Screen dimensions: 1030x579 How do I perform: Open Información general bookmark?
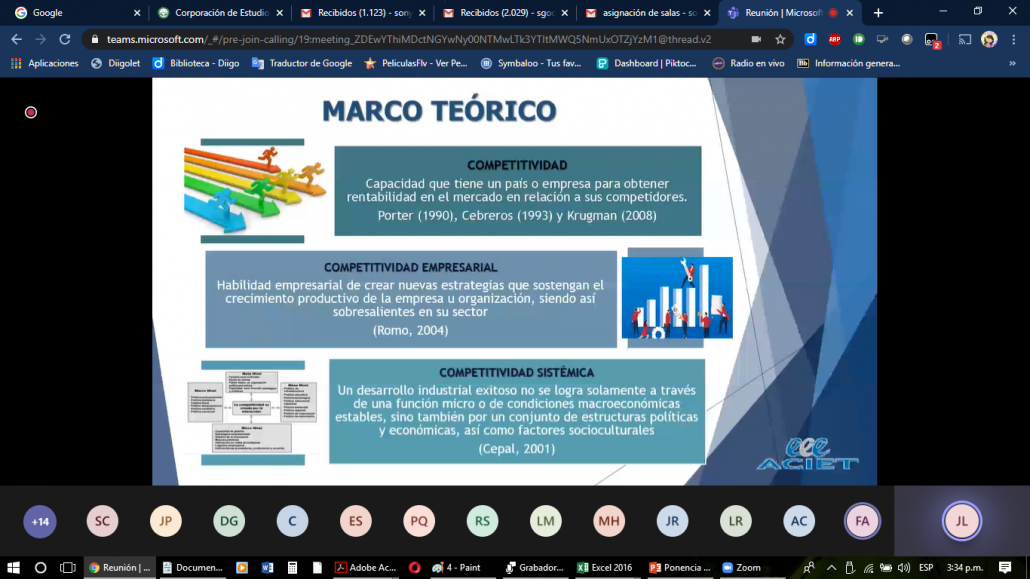point(848,63)
